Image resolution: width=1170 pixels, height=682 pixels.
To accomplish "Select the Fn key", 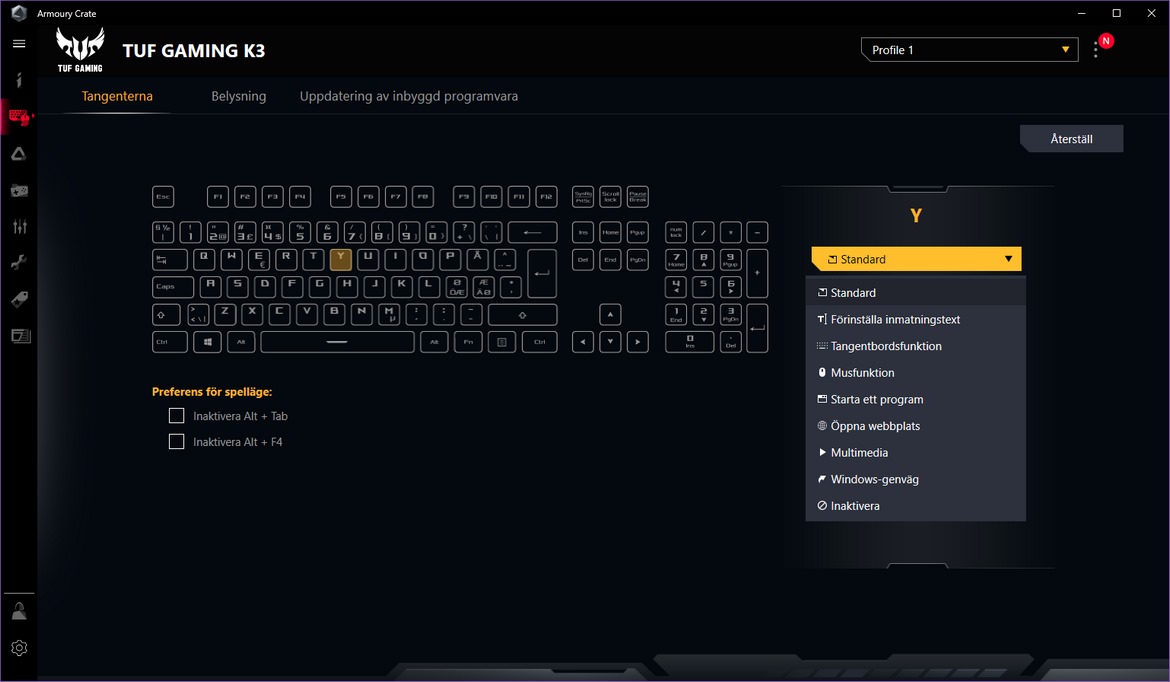I will [x=468, y=342].
